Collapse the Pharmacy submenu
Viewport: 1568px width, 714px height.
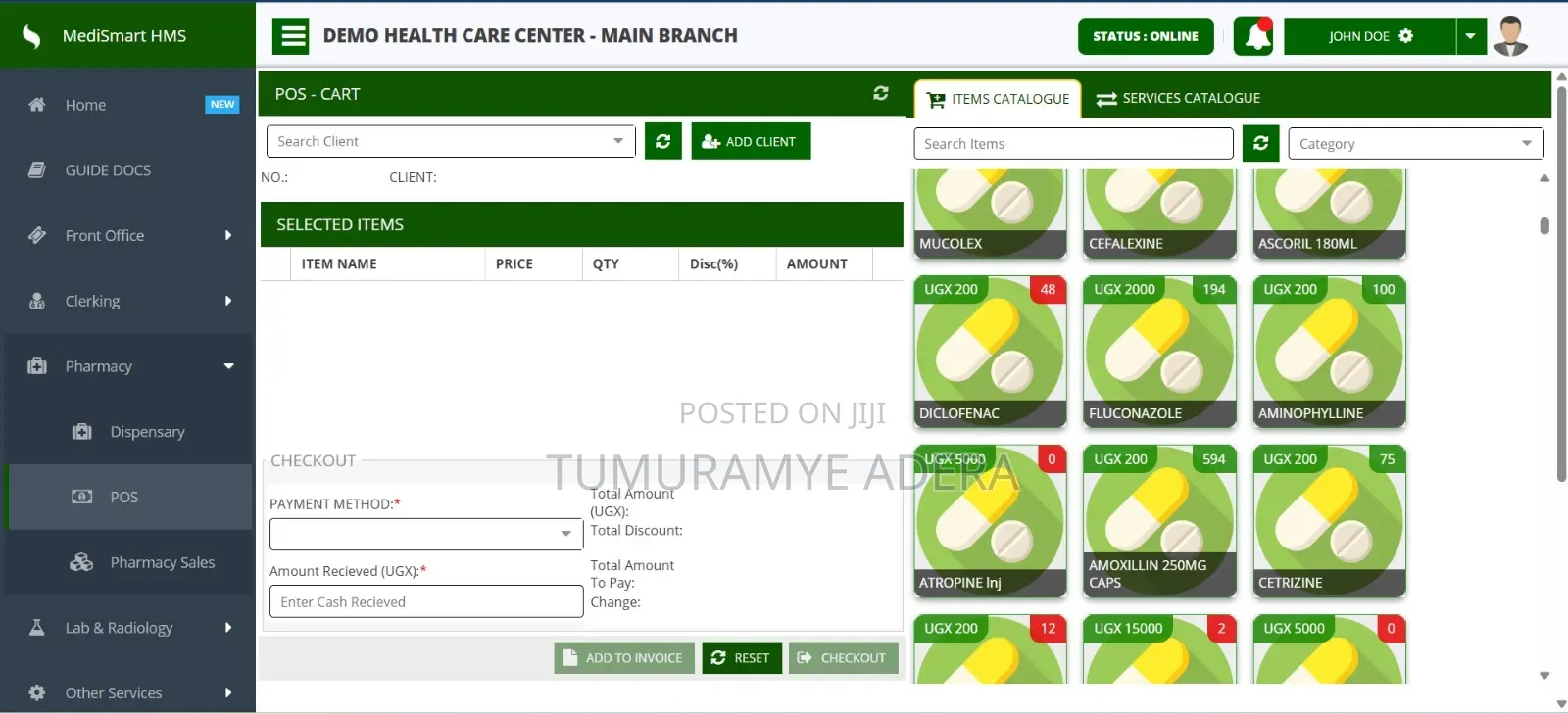tap(228, 366)
